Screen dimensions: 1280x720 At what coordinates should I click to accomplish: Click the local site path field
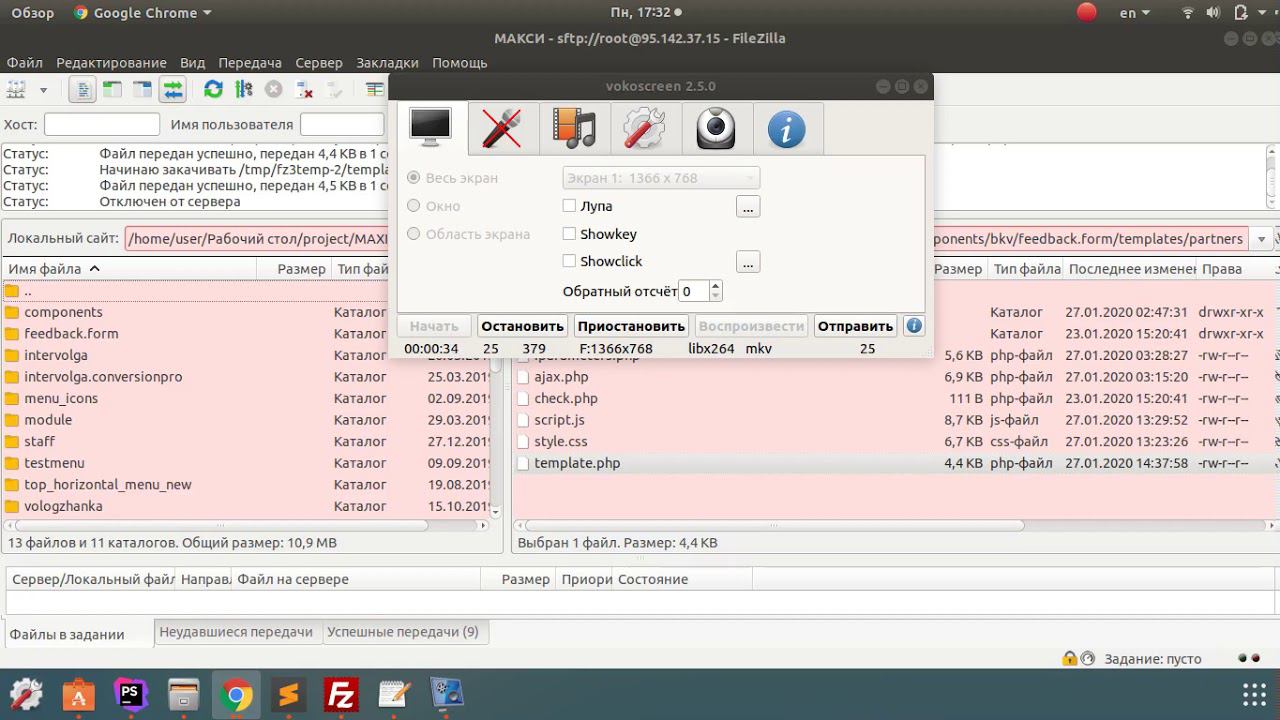point(257,239)
